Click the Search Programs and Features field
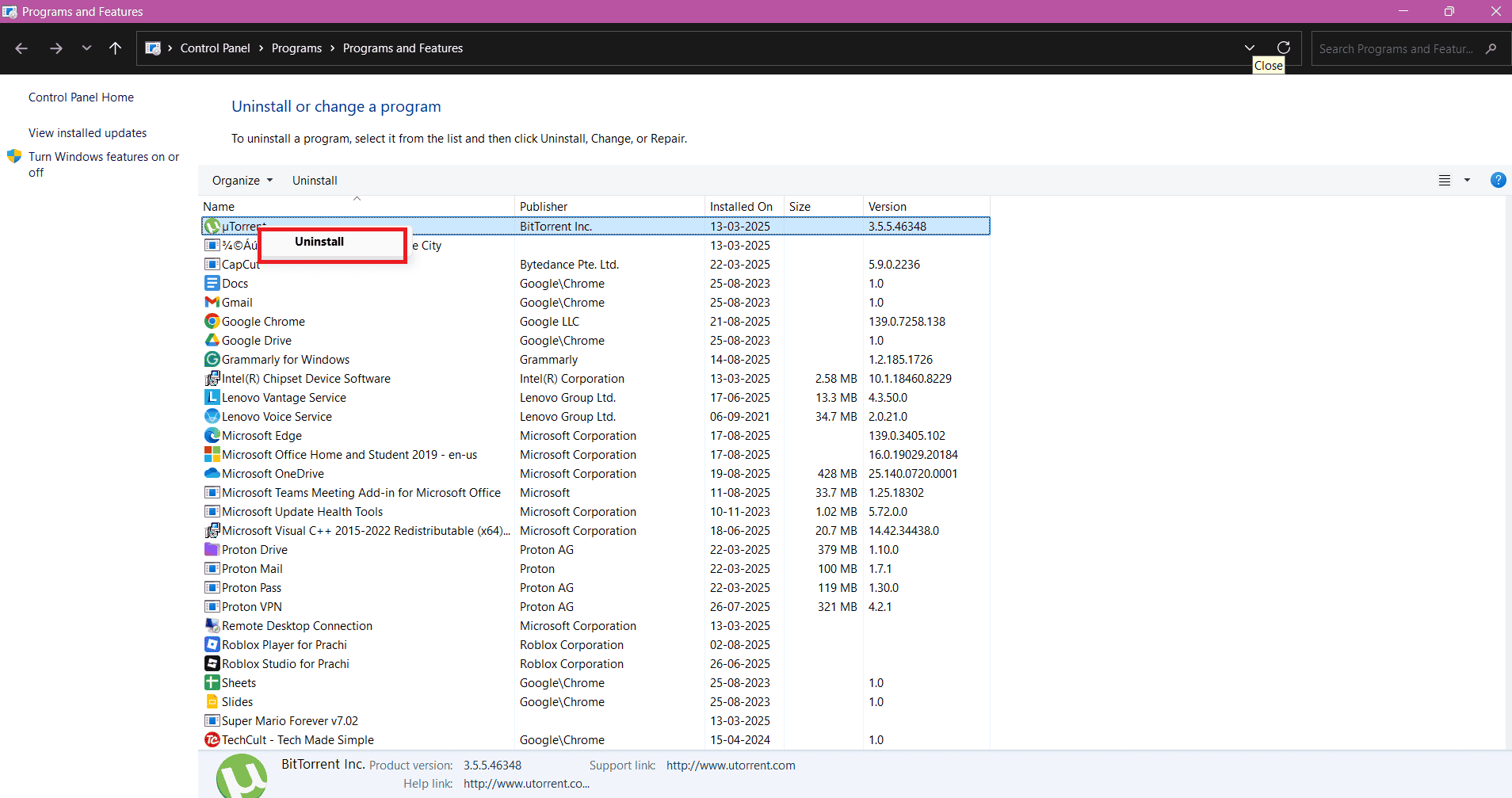Image resolution: width=1512 pixels, height=798 pixels. [1395, 48]
